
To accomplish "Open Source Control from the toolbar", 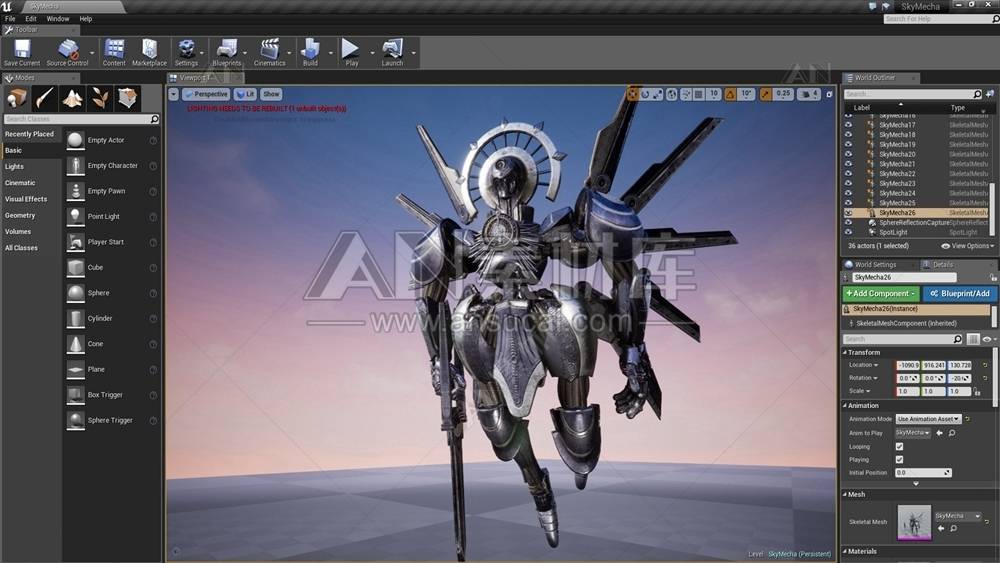I will pos(67,52).
